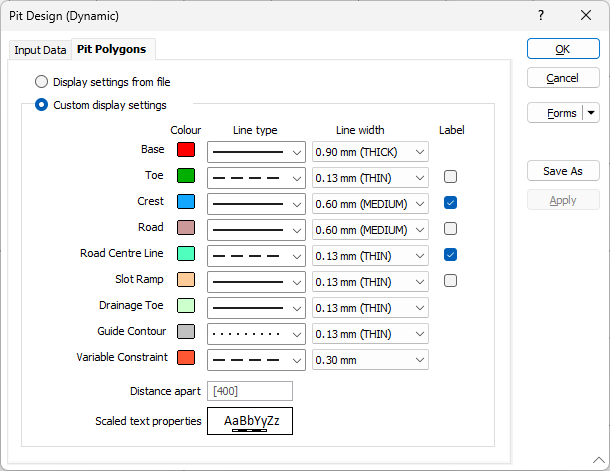The height and width of the screenshot is (471, 610).
Task: Select the Pit Polygons tab
Action: (x=110, y=49)
